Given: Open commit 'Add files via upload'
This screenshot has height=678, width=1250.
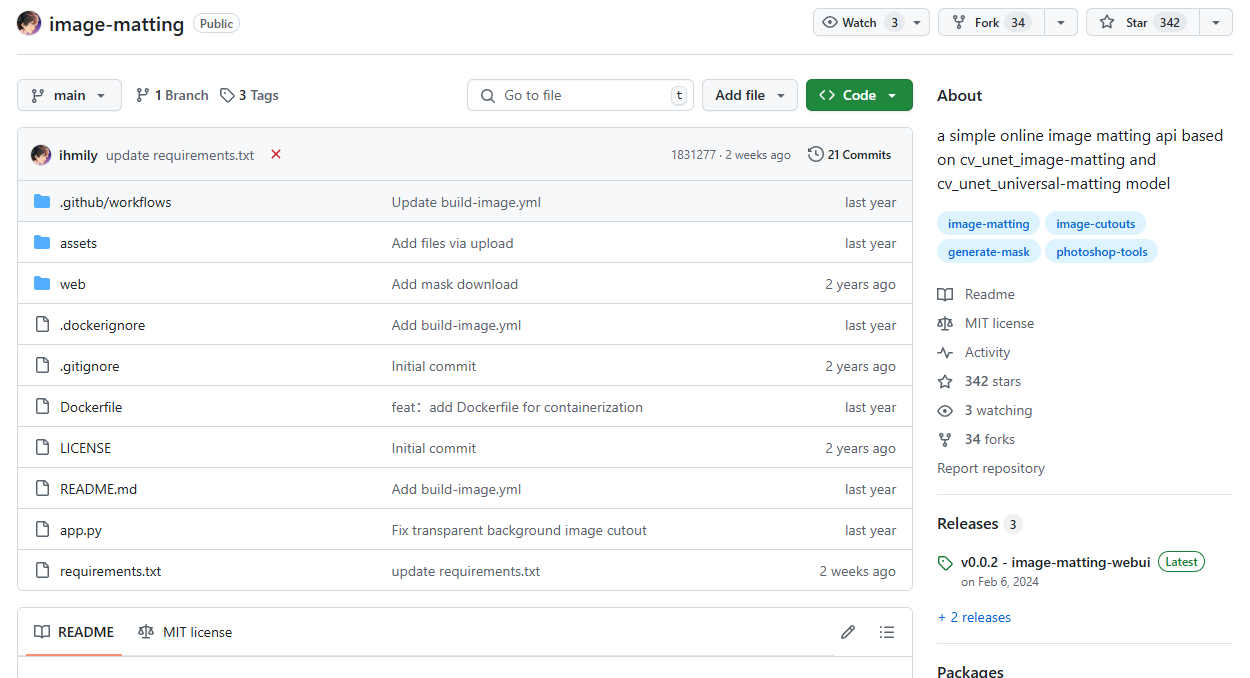Looking at the screenshot, I should pos(452,243).
